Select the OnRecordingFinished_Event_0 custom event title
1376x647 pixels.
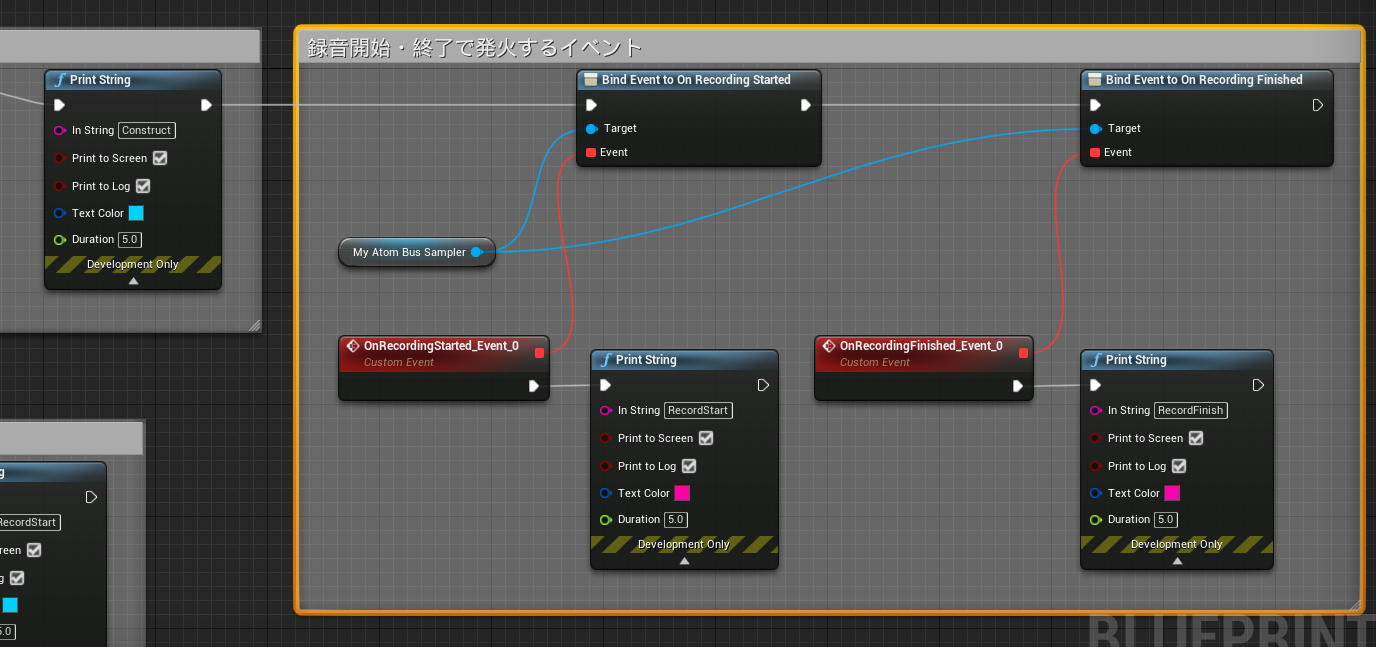[x=921, y=346]
